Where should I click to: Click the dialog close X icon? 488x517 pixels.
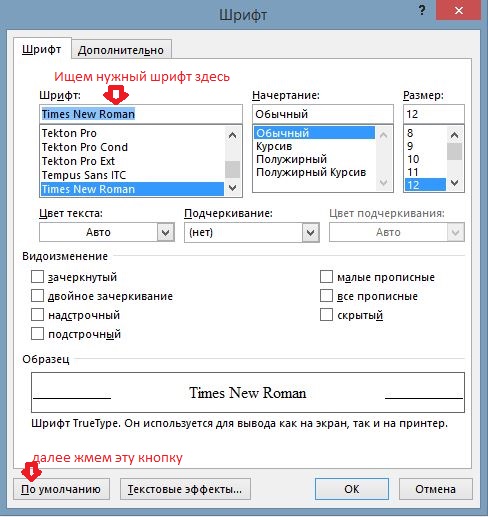[x=459, y=11]
